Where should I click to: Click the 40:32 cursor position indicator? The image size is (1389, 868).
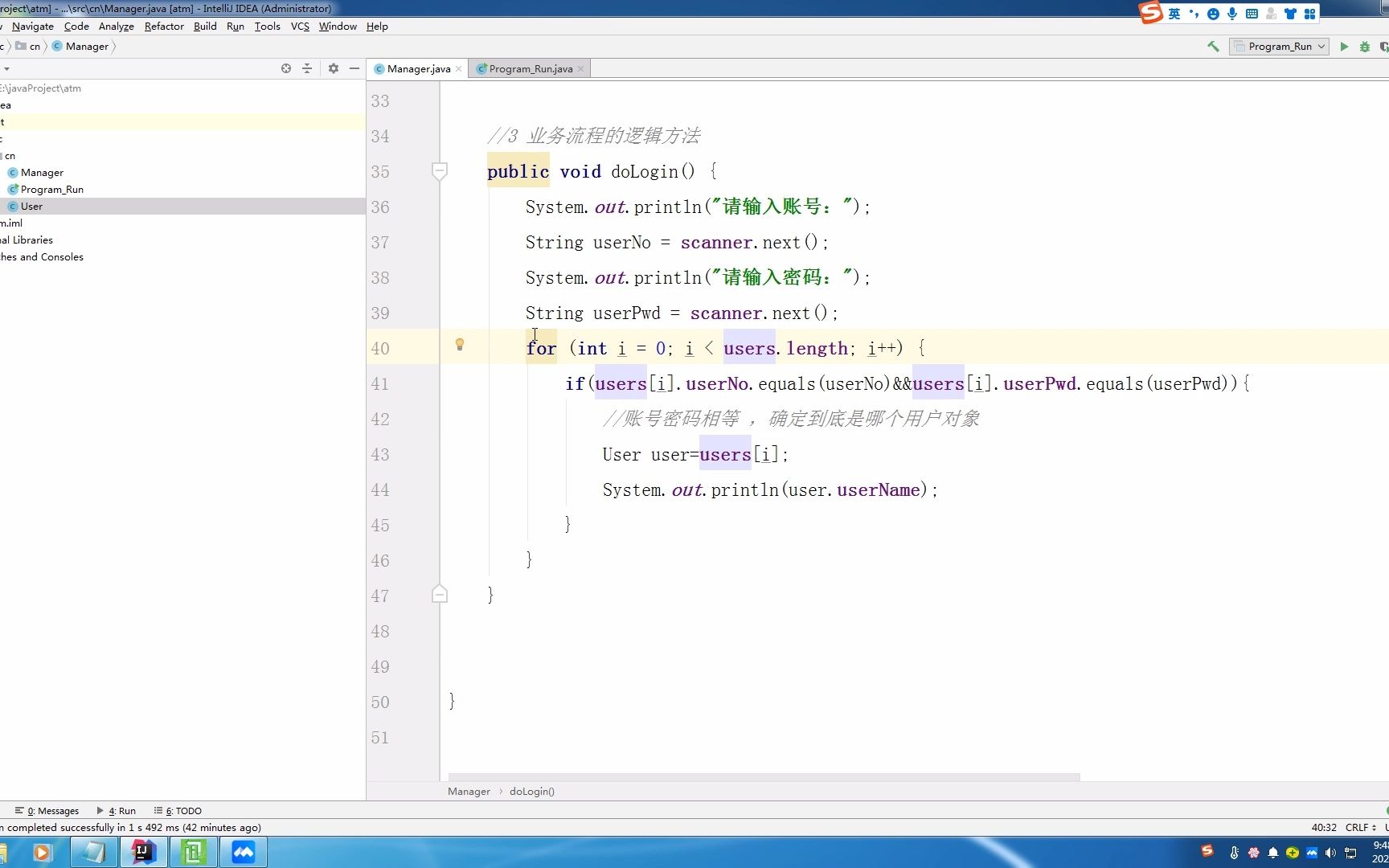pyautogui.click(x=1324, y=828)
